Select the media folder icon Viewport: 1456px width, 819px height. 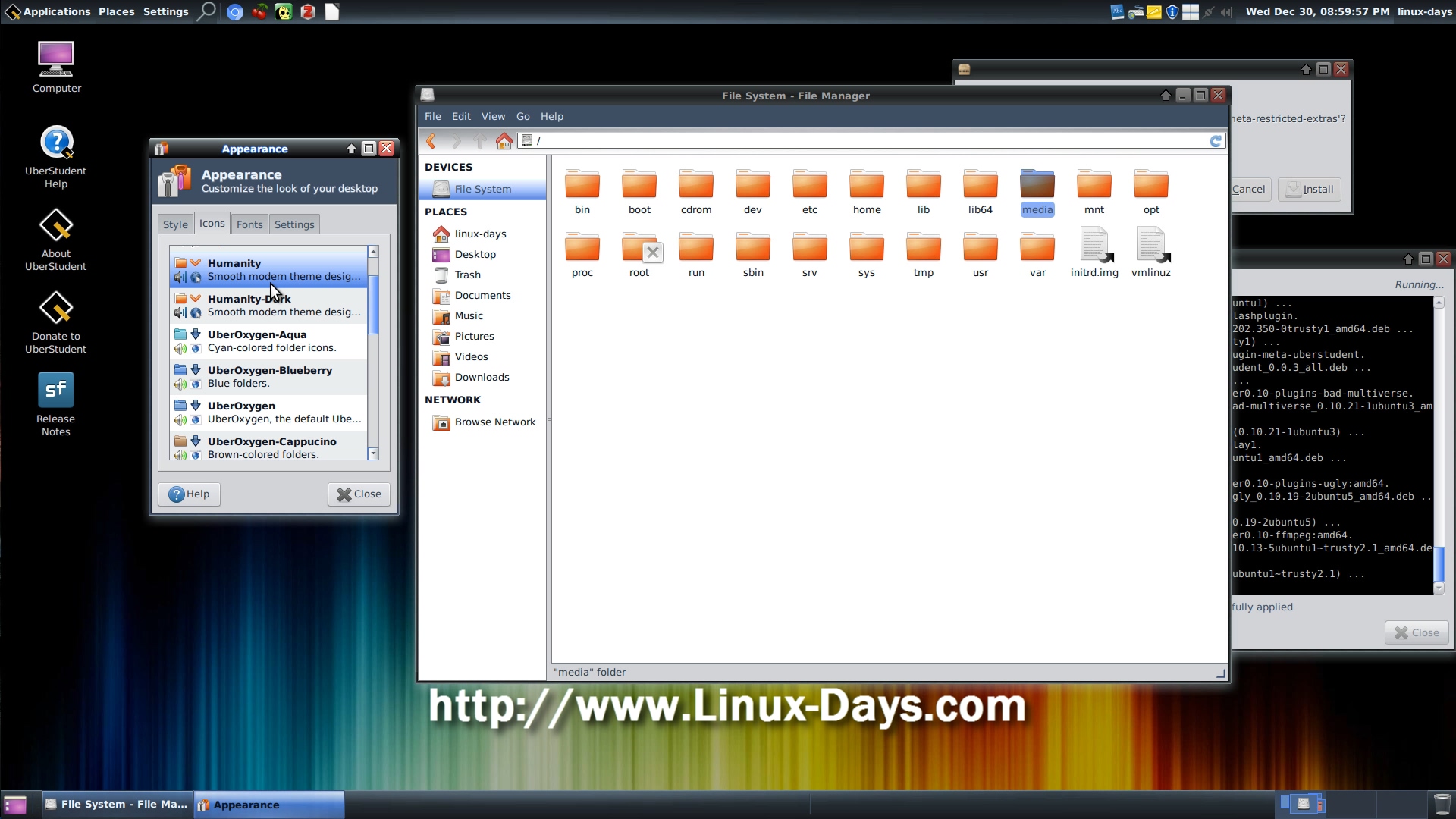click(x=1037, y=192)
